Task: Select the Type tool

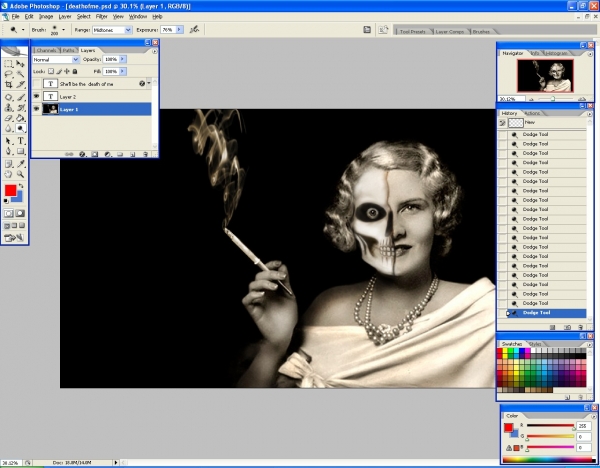Action: click(20, 141)
